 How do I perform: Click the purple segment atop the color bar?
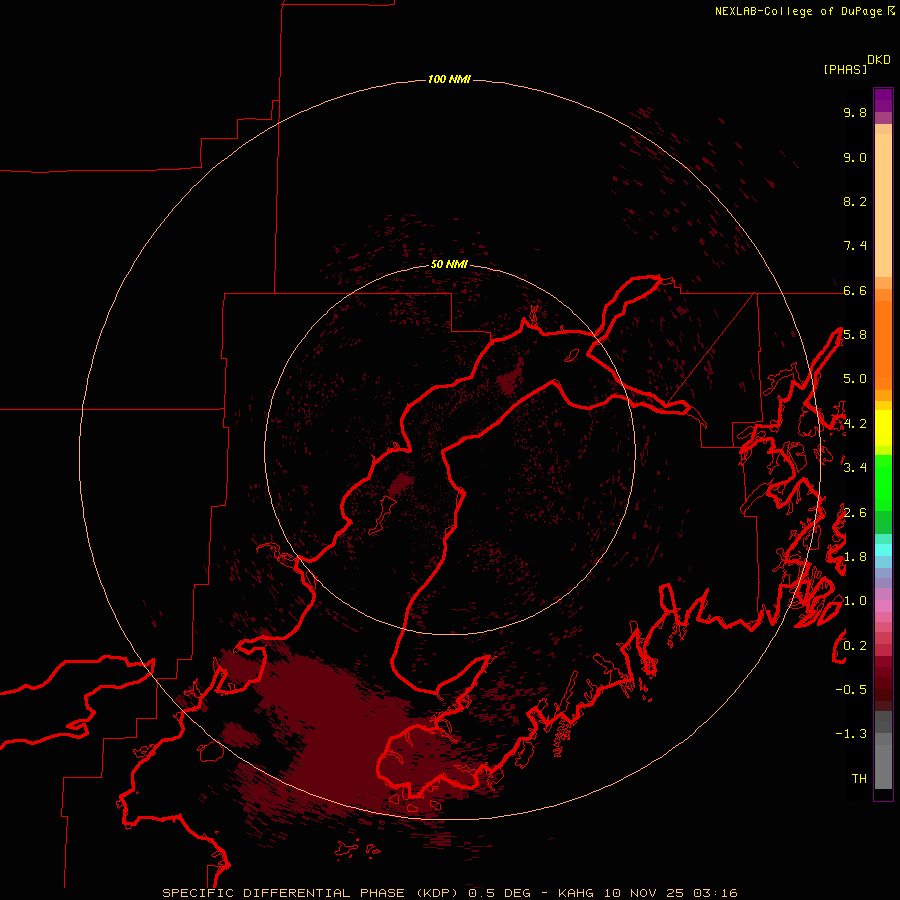tap(883, 100)
